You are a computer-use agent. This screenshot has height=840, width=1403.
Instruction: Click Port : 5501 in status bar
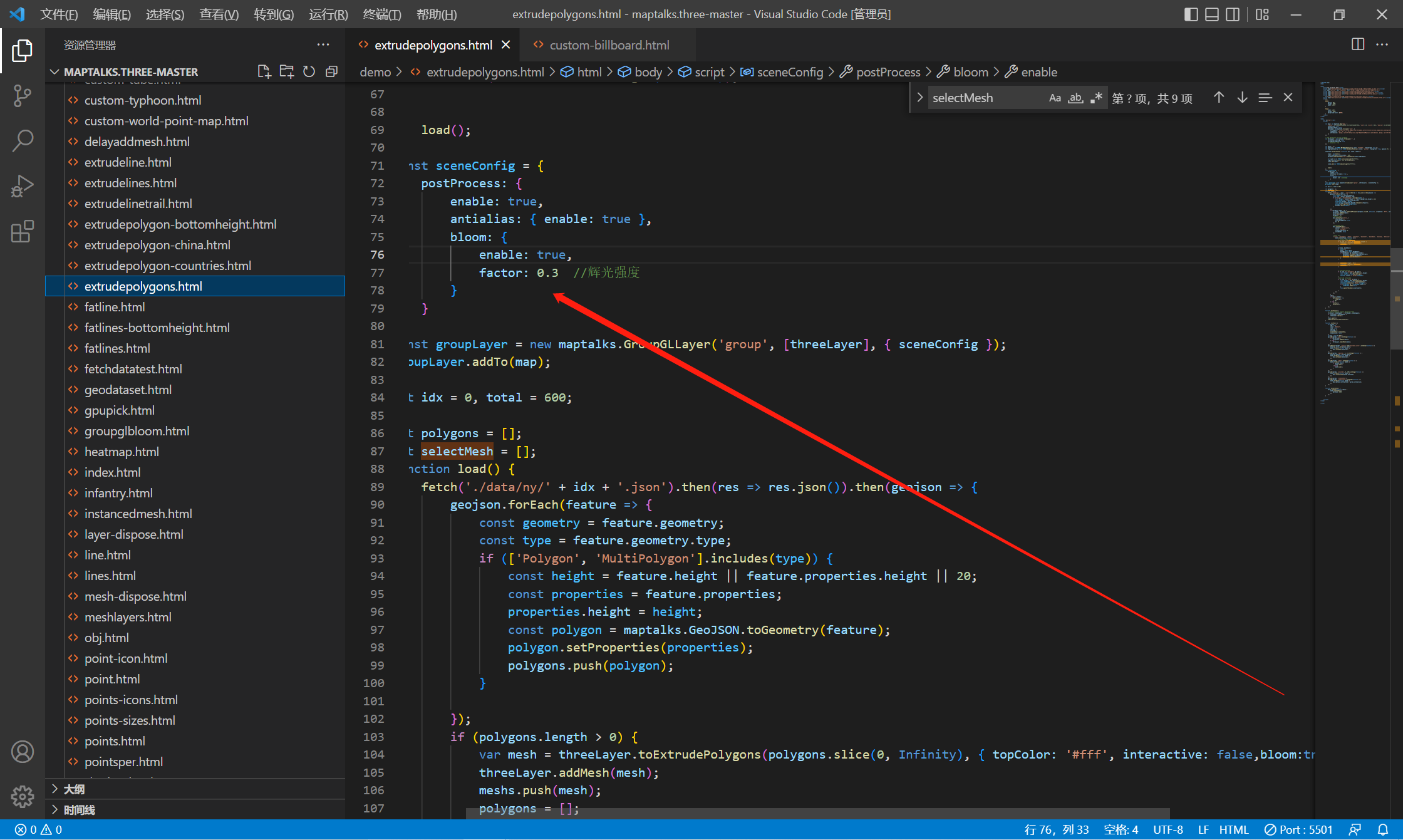point(1298,829)
